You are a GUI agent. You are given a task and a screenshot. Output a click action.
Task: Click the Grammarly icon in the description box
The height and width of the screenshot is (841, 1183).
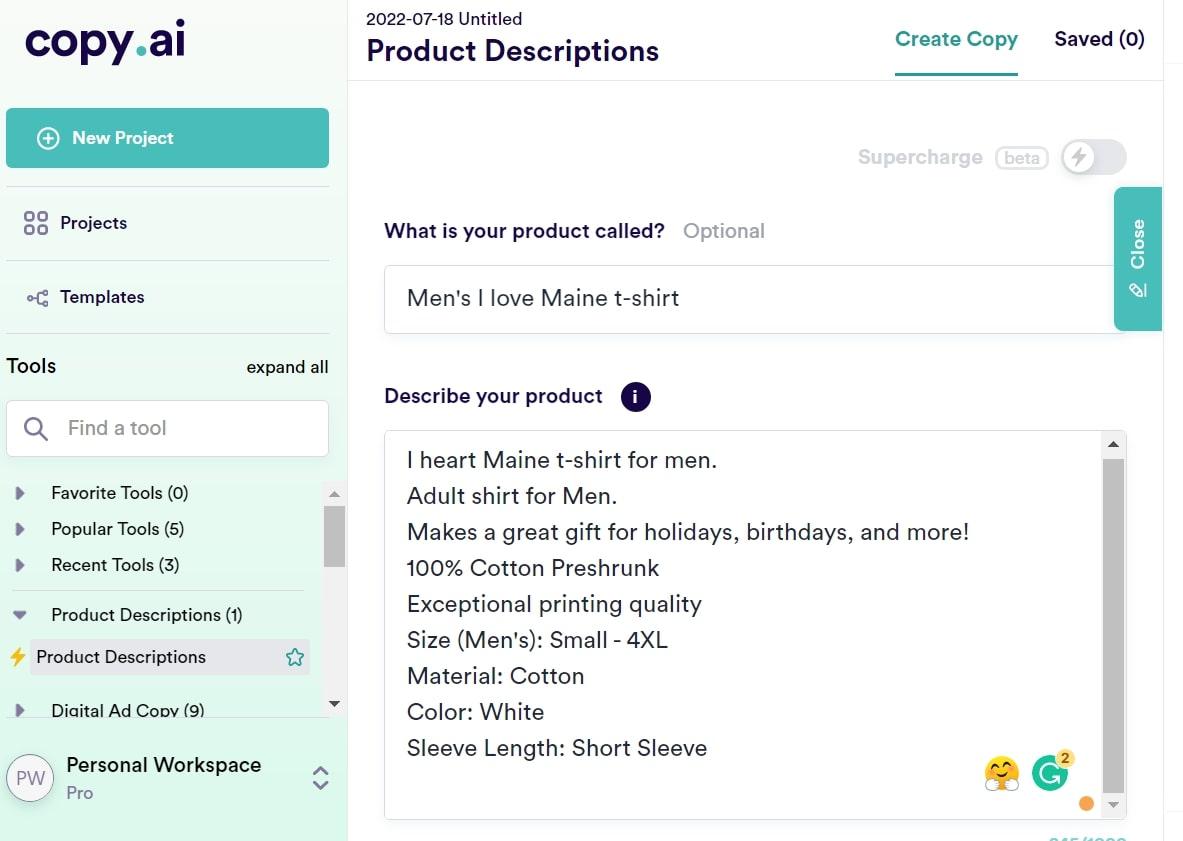point(1050,772)
